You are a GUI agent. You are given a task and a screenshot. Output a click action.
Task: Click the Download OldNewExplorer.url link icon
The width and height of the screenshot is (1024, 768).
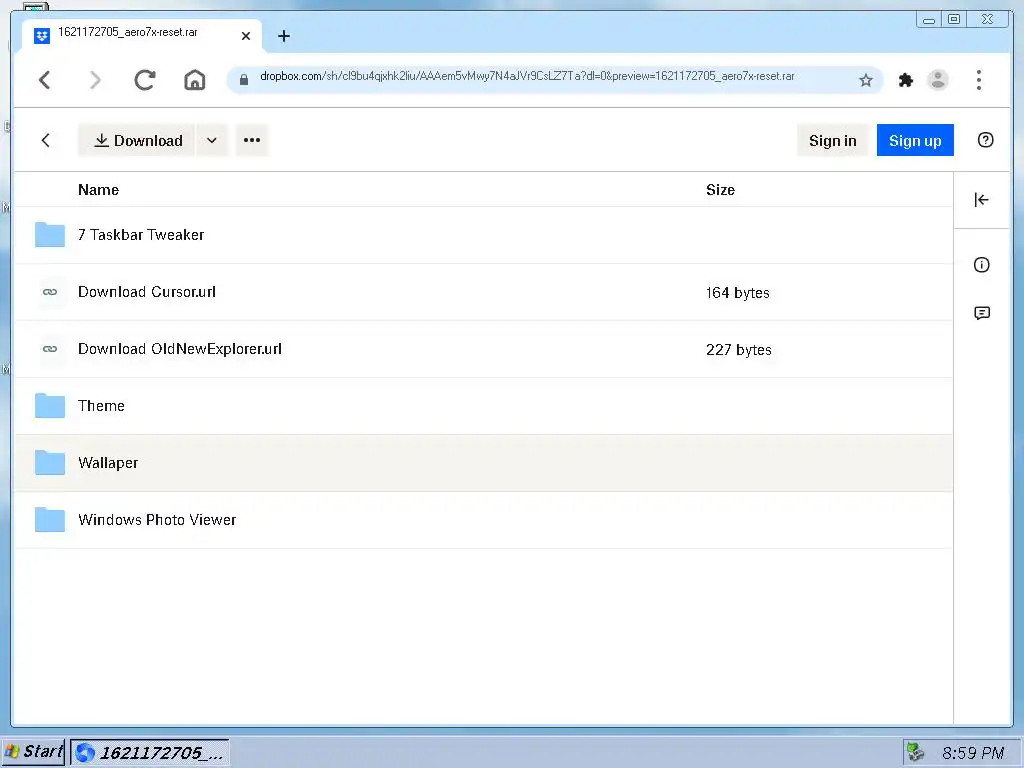(x=50, y=349)
